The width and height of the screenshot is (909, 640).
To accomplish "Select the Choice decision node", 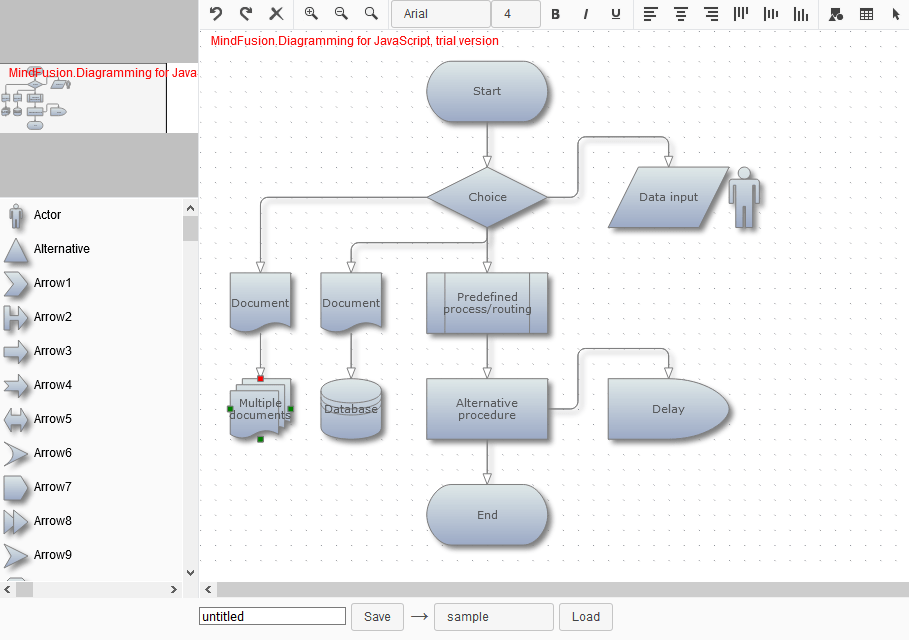I will [x=487, y=197].
